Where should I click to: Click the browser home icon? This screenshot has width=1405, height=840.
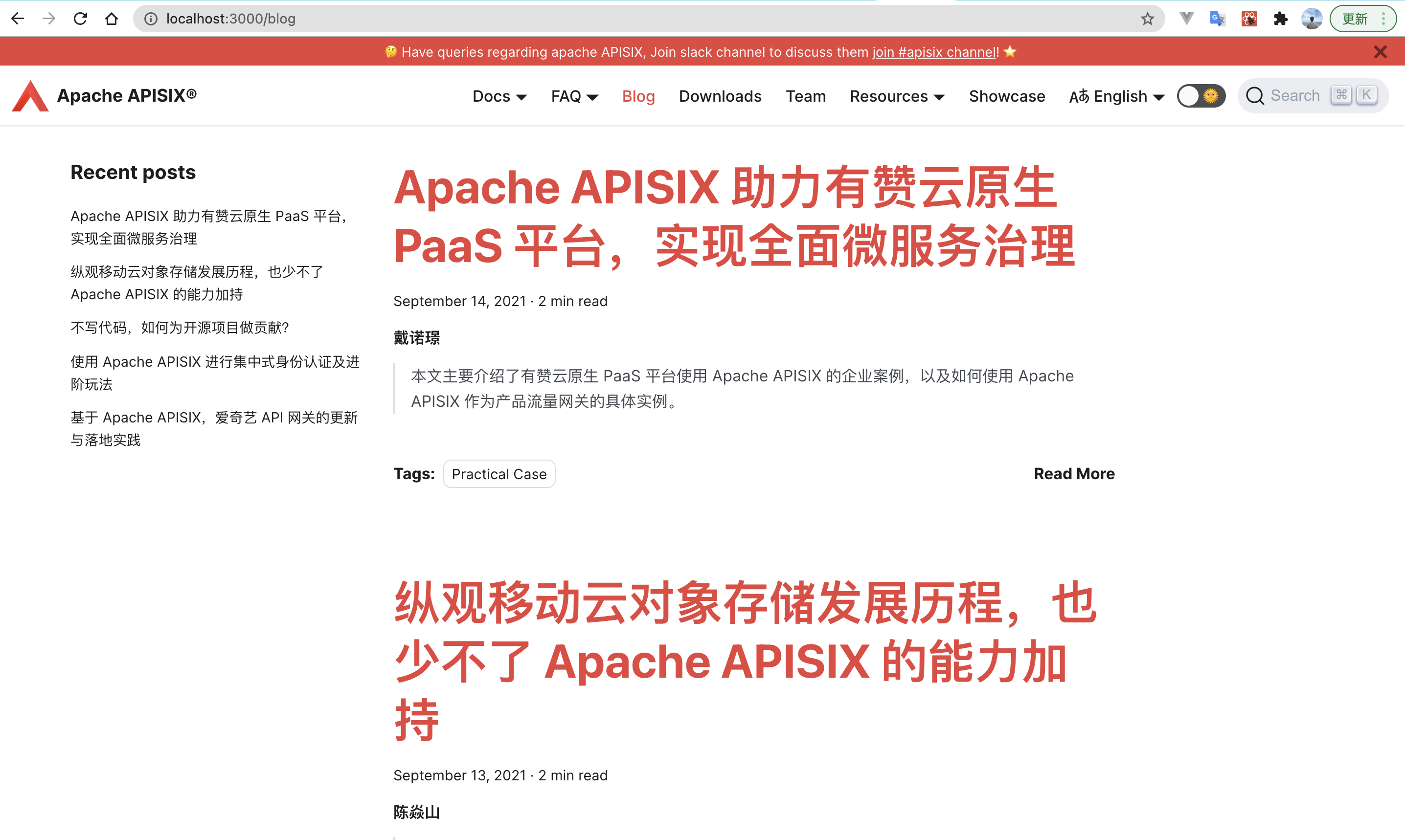coord(112,19)
